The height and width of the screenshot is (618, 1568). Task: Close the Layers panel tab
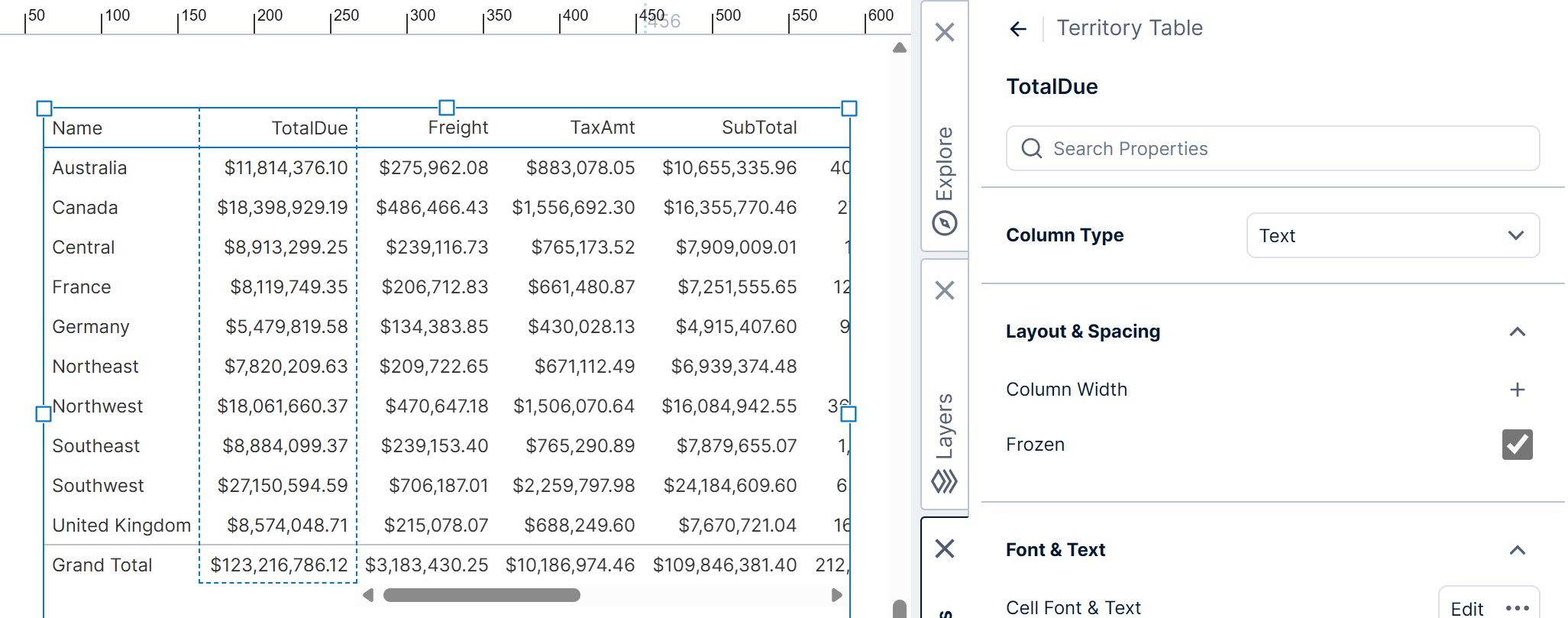(x=945, y=290)
